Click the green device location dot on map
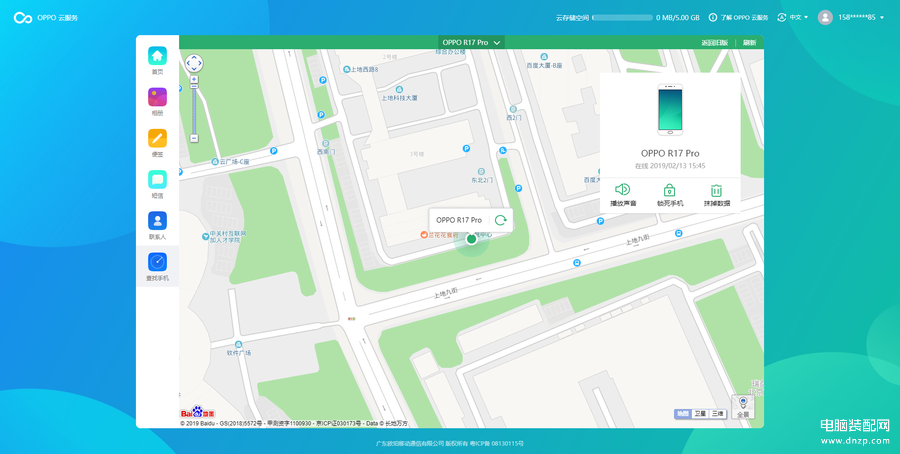 (x=471, y=239)
